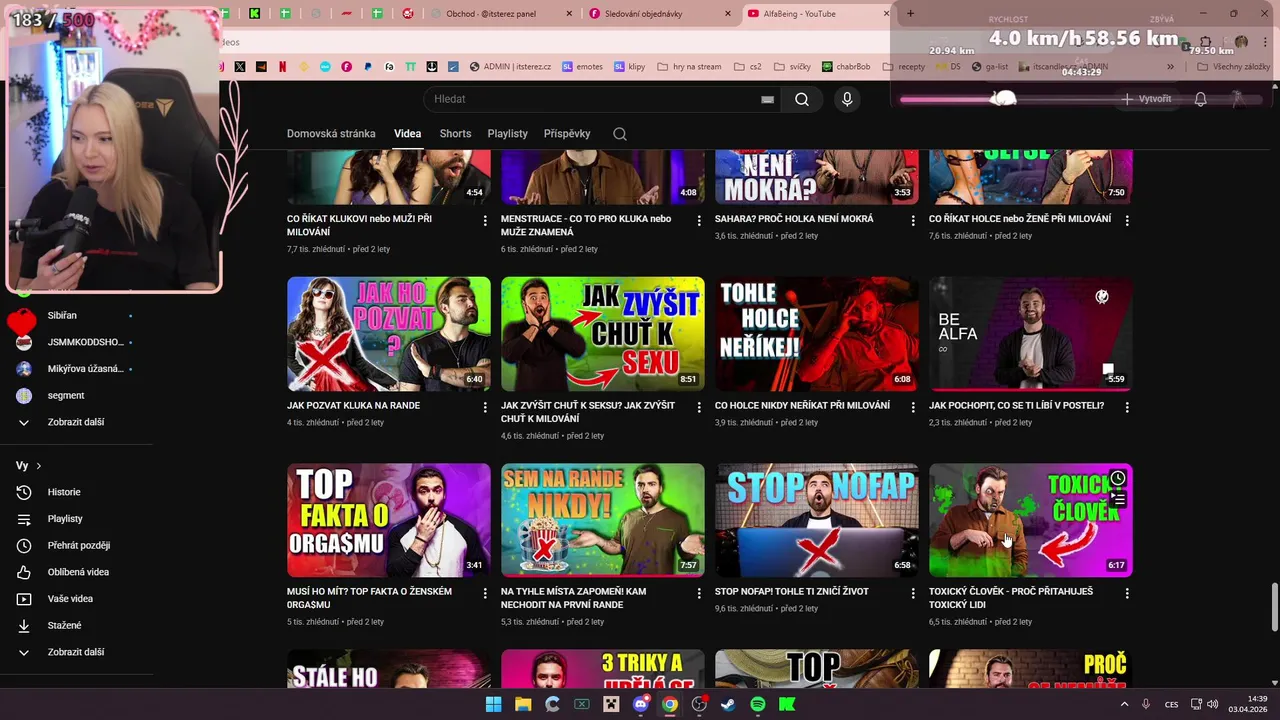
Task: Open TOHLE HOLCE NEŘÍKEJ thumbnail
Action: tap(817, 334)
